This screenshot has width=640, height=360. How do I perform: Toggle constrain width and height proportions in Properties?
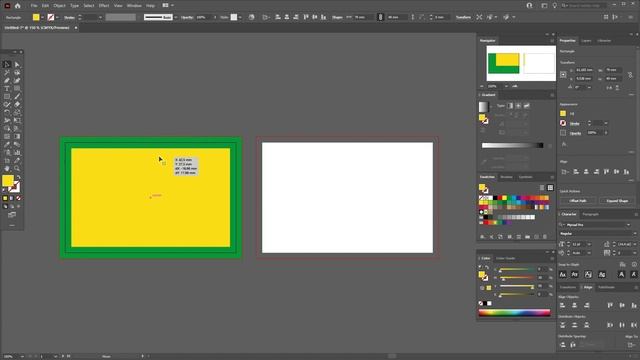[x=630, y=74]
